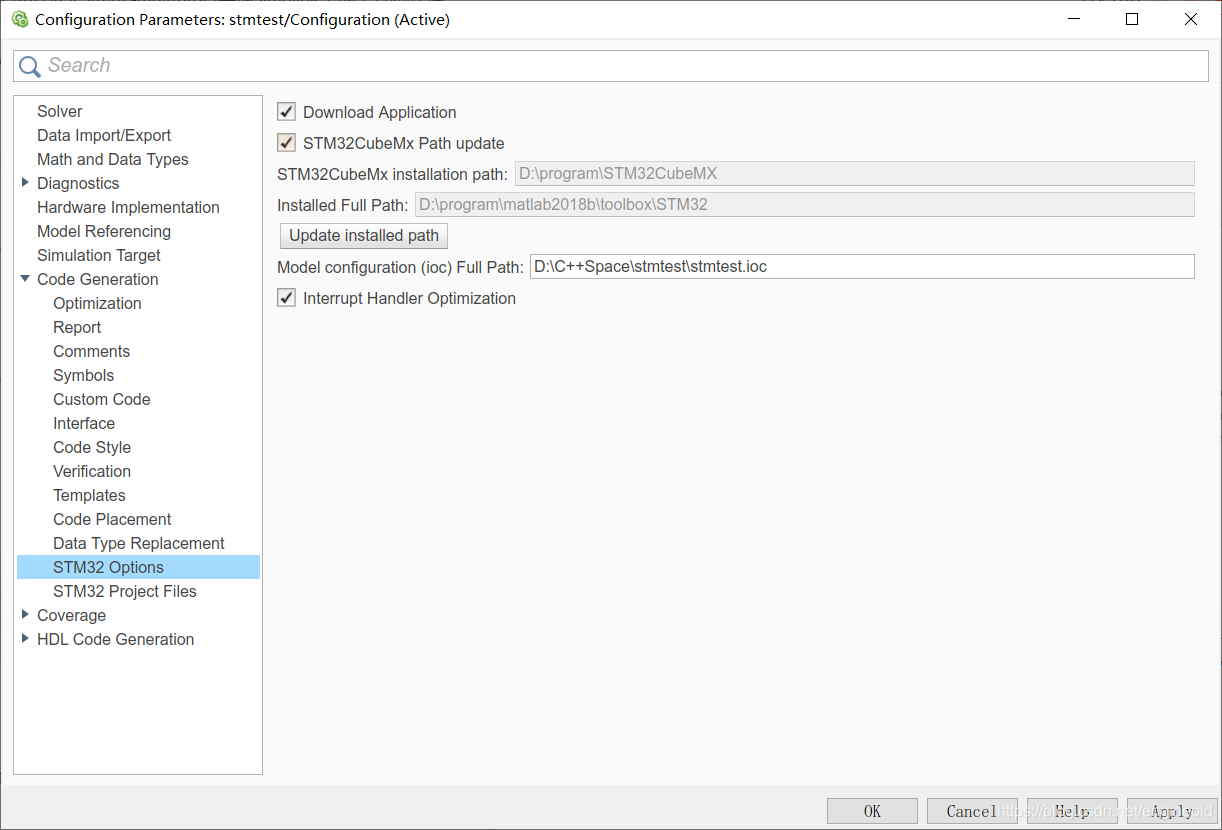Viewport: 1222px width, 830px height.
Task: Open the Data Import/Export pane
Action: (104, 135)
